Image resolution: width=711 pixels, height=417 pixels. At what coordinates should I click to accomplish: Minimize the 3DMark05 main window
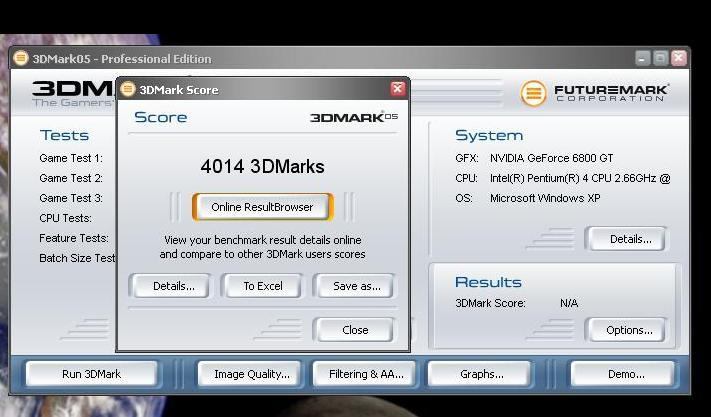(643, 58)
